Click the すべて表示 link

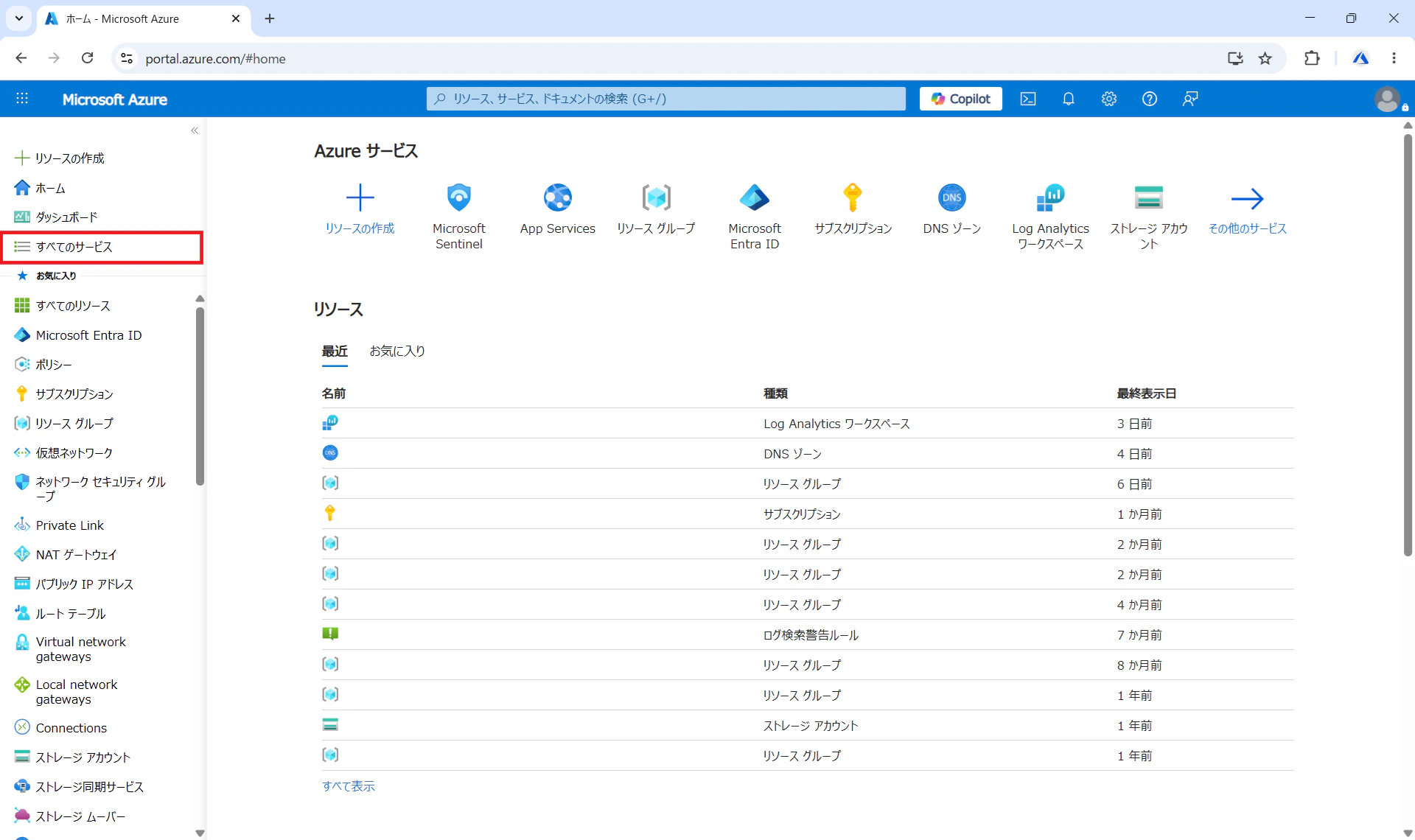click(x=349, y=786)
